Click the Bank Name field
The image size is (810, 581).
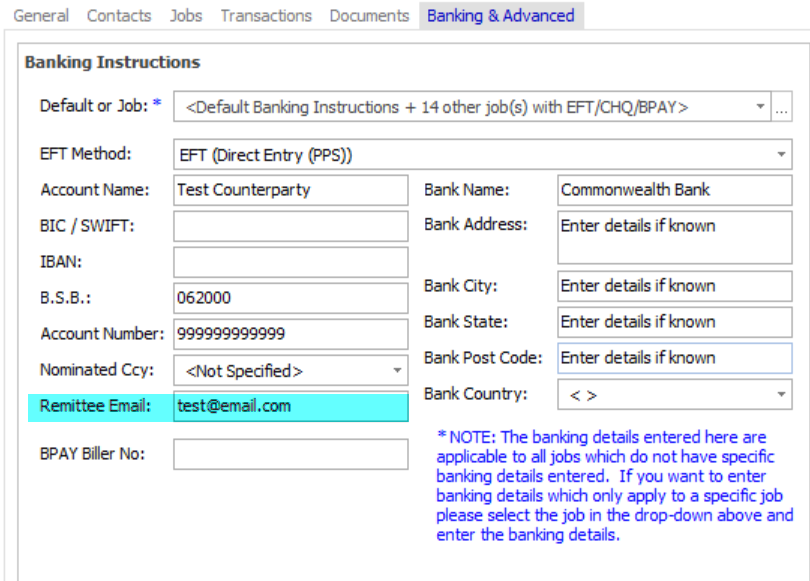pyautogui.click(x=674, y=190)
